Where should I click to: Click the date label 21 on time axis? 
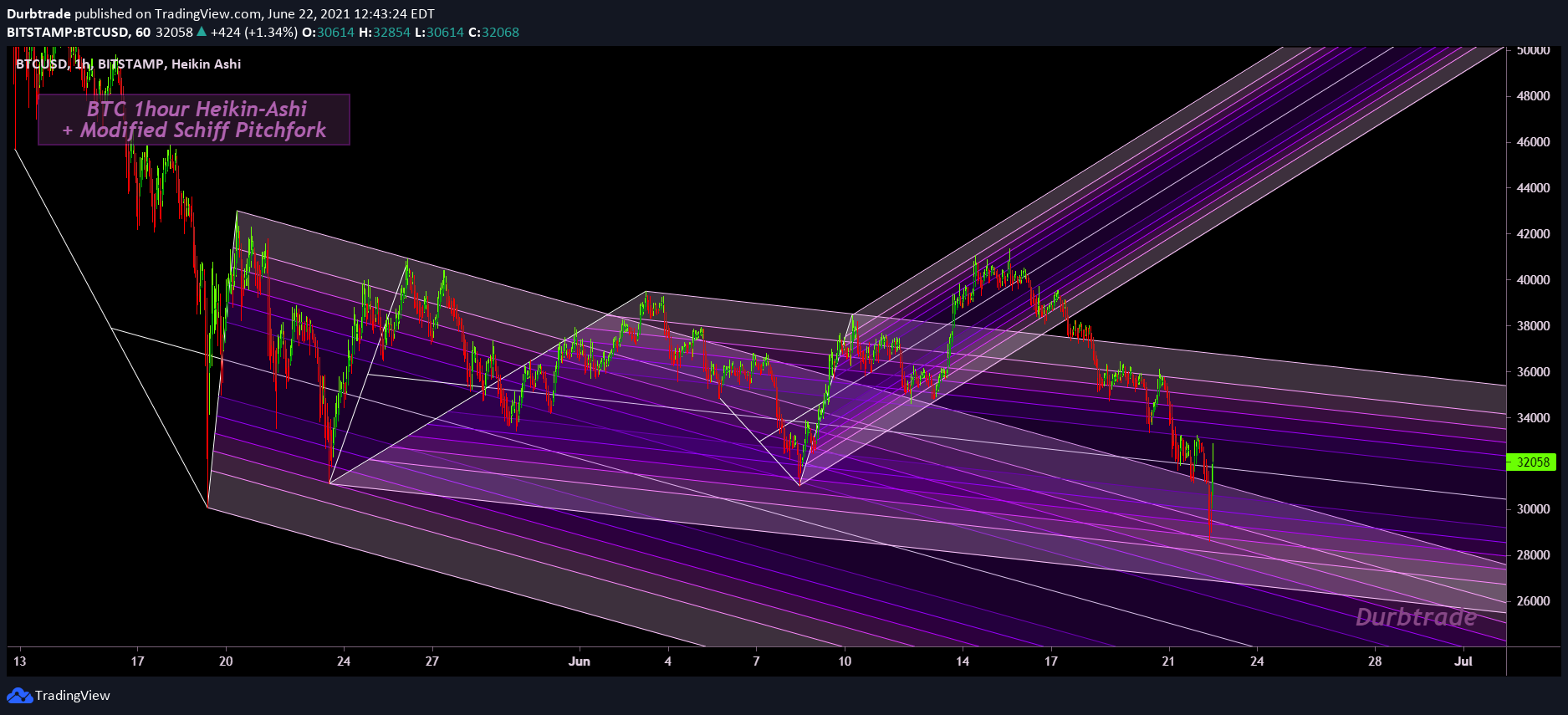click(1168, 661)
